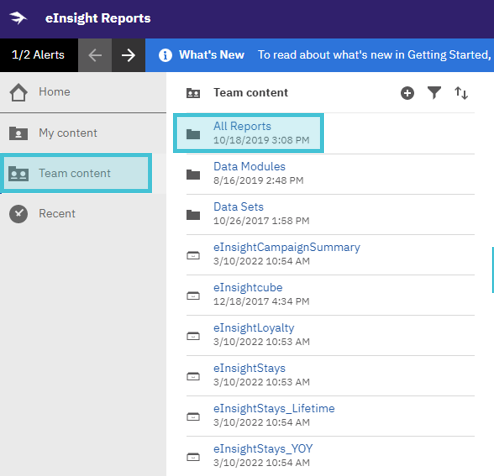
Task: Click the Recent clock icon
Action: (x=19, y=214)
